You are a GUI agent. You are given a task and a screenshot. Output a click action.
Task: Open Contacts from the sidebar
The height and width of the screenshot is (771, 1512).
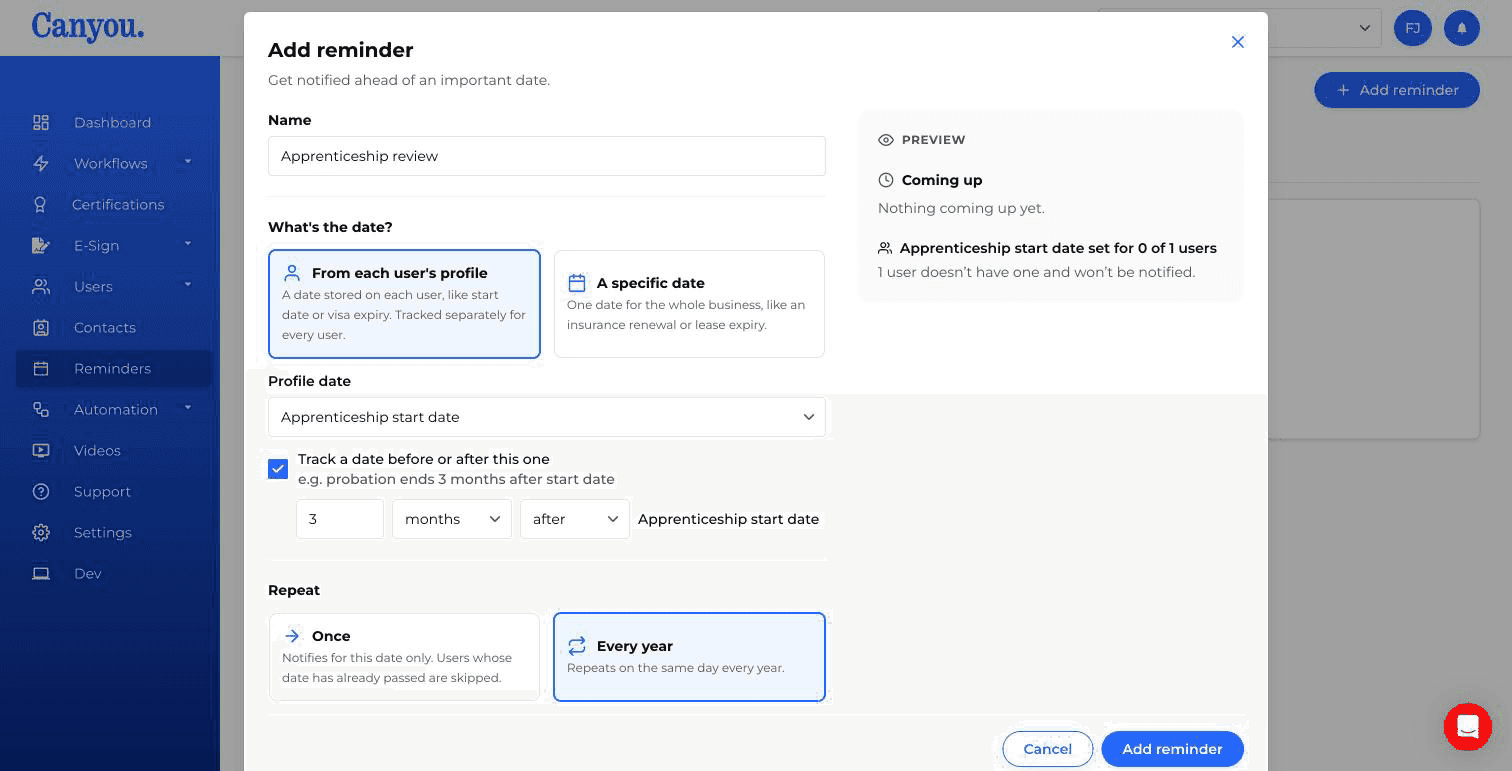105,328
